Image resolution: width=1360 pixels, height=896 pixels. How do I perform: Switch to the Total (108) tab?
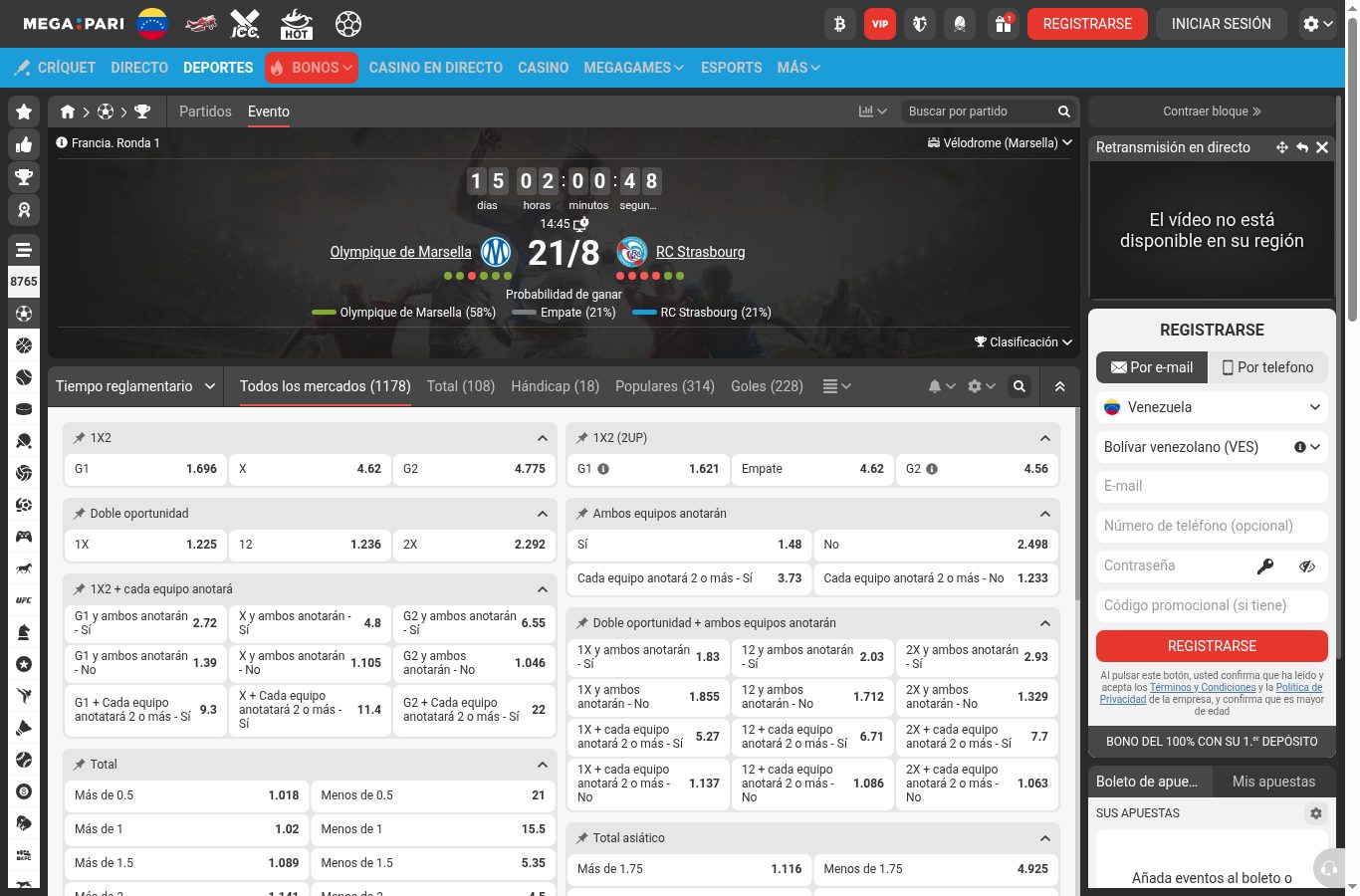click(461, 386)
